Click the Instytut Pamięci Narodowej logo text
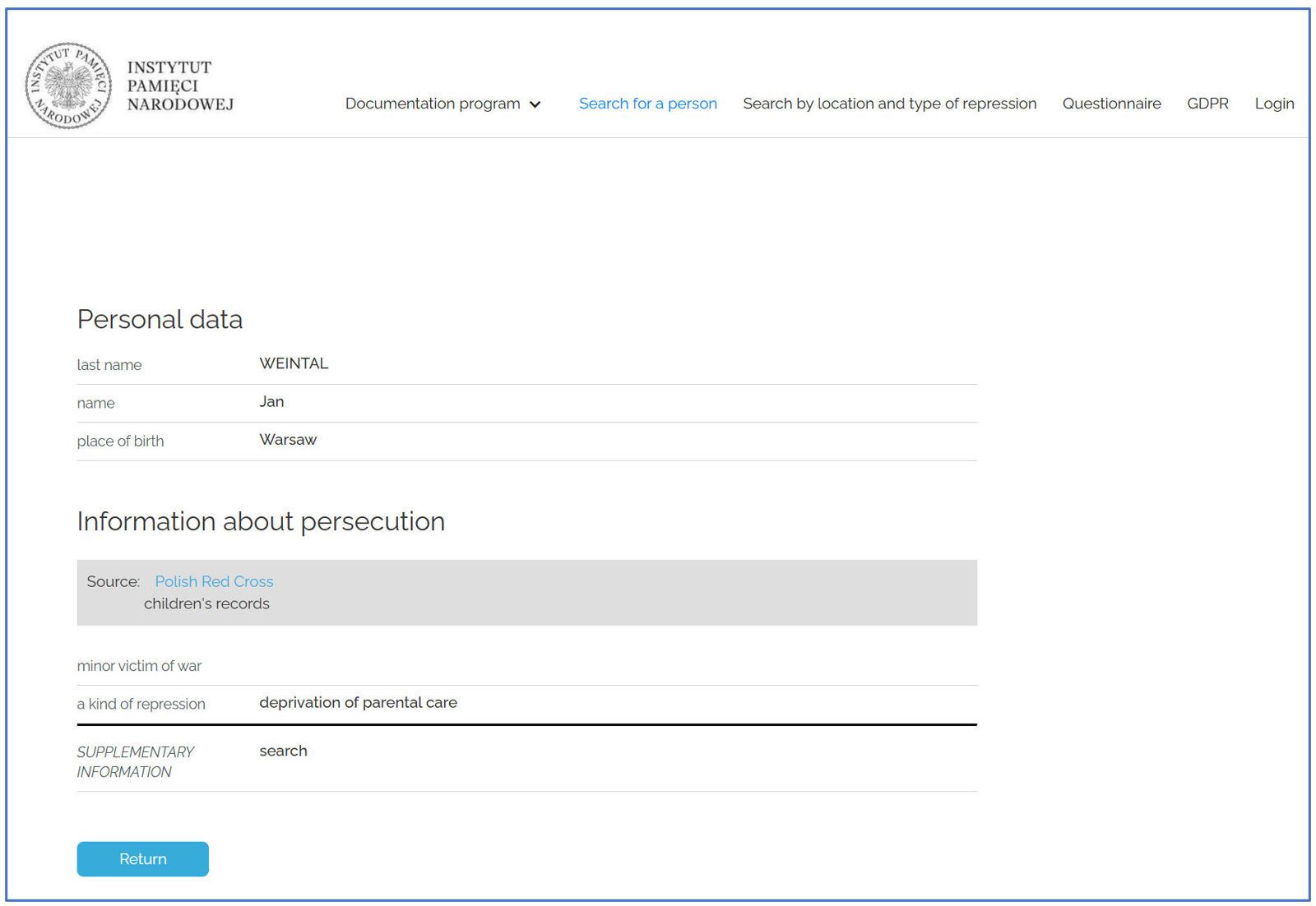 (180, 86)
